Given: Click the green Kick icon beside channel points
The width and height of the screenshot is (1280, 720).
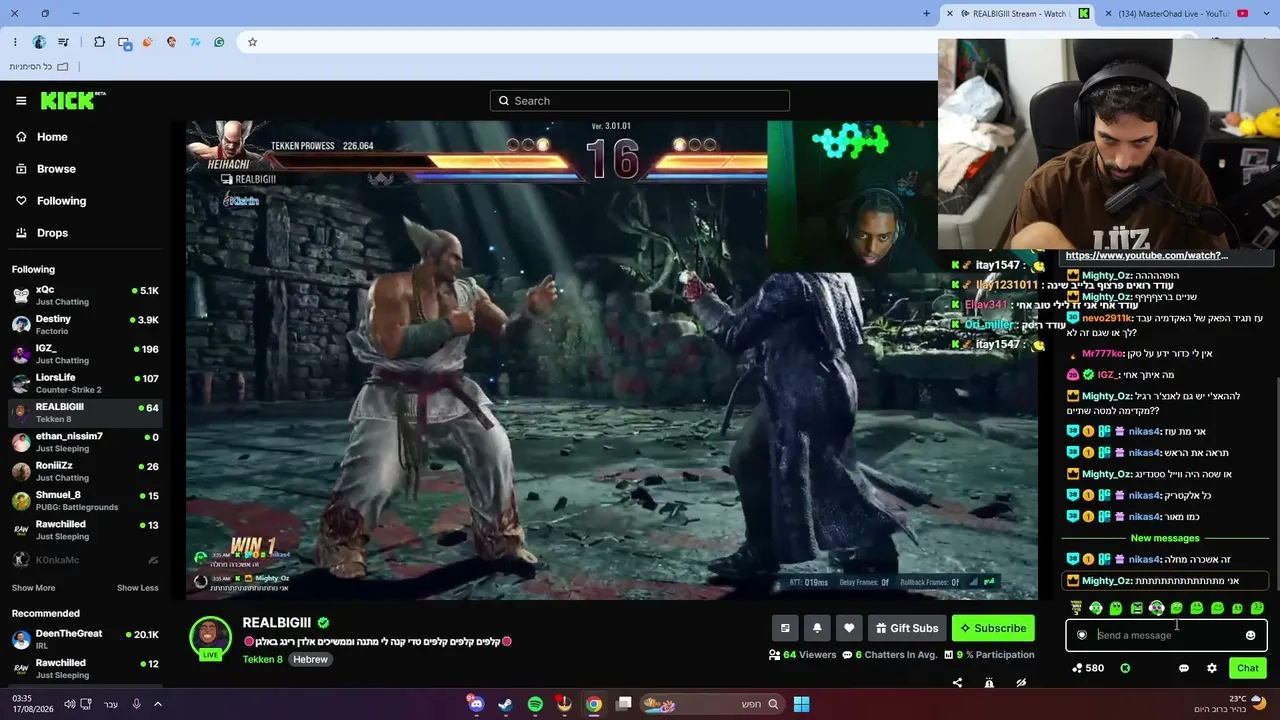Looking at the screenshot, I should coord(1125,668).
